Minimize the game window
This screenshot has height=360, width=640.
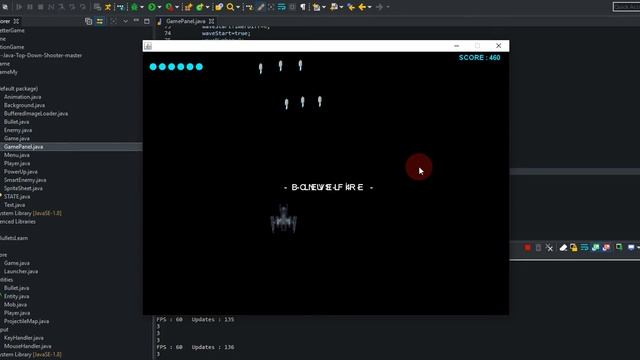(456, 46)
